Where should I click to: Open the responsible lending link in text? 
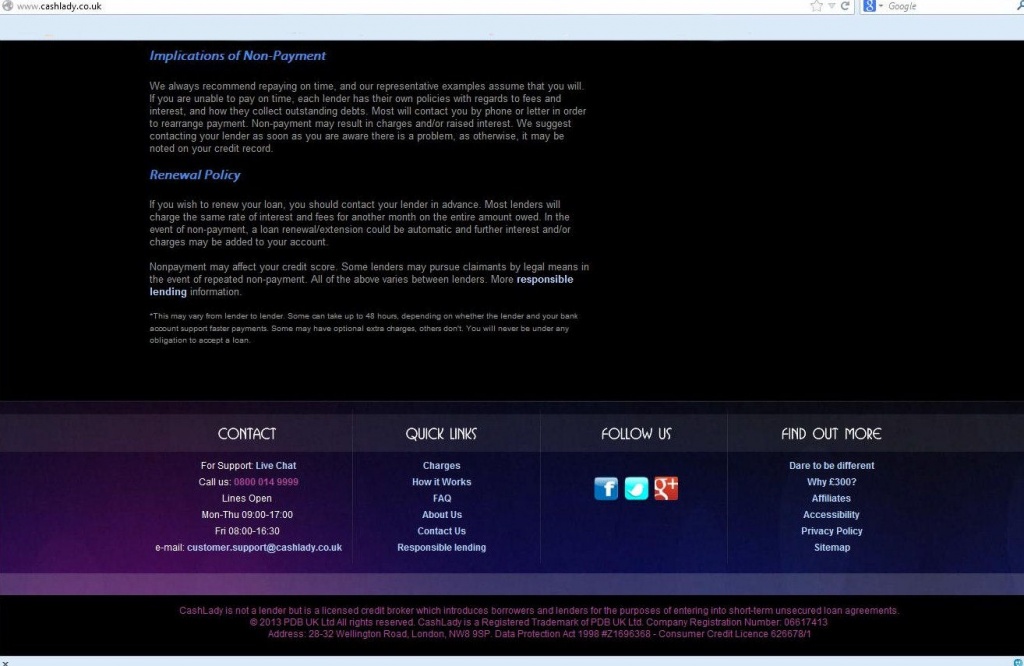click(x=544, y=280)
